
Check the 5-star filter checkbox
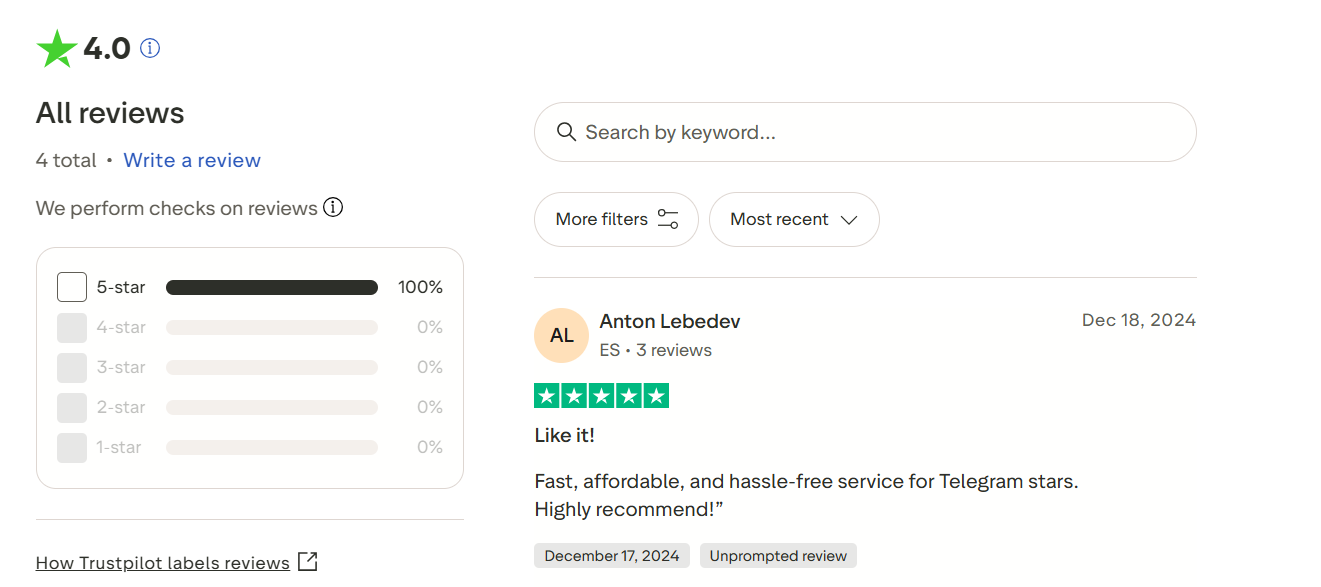click(72, 287)
